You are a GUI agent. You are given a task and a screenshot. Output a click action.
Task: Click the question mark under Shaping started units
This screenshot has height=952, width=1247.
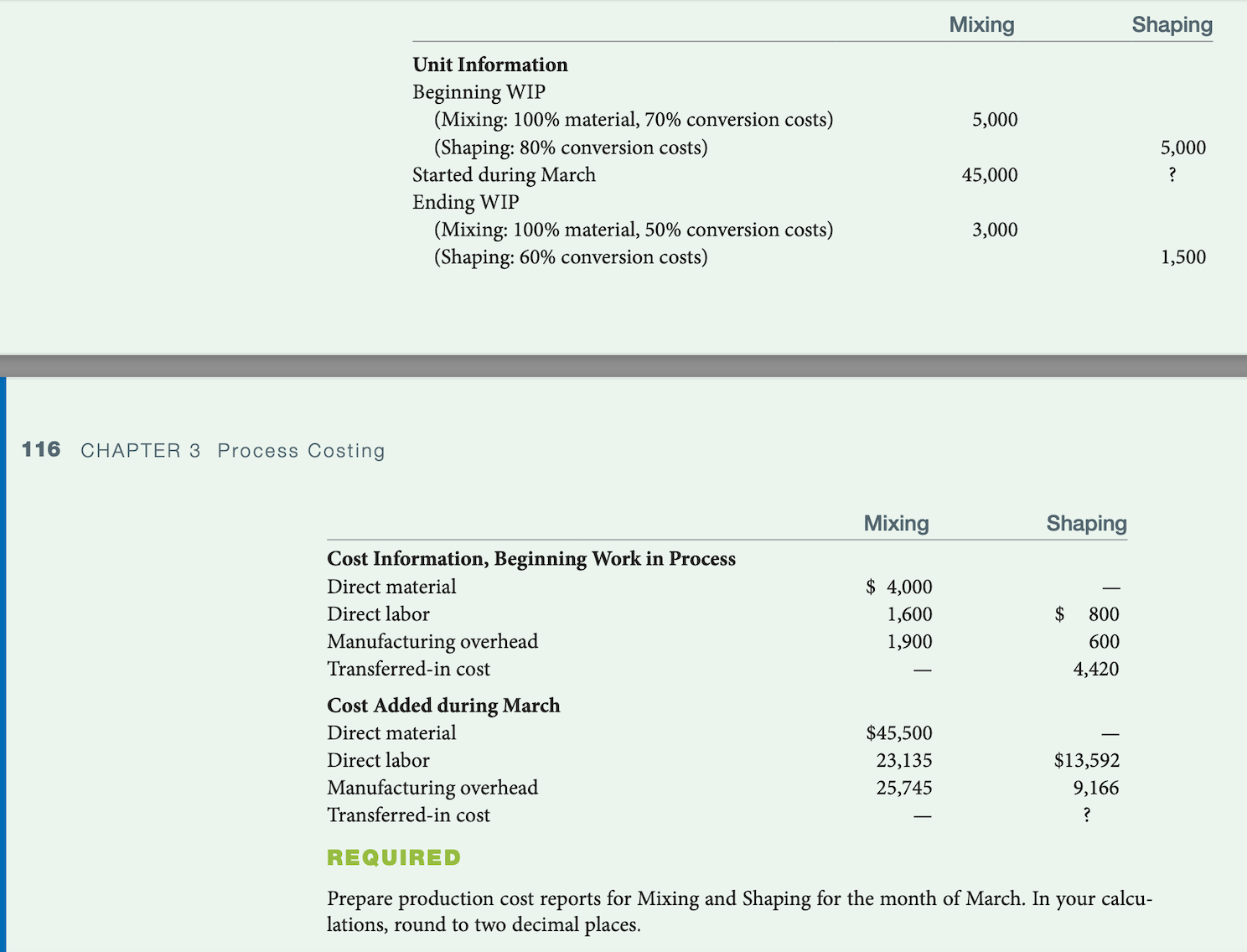coord(1172,174)
